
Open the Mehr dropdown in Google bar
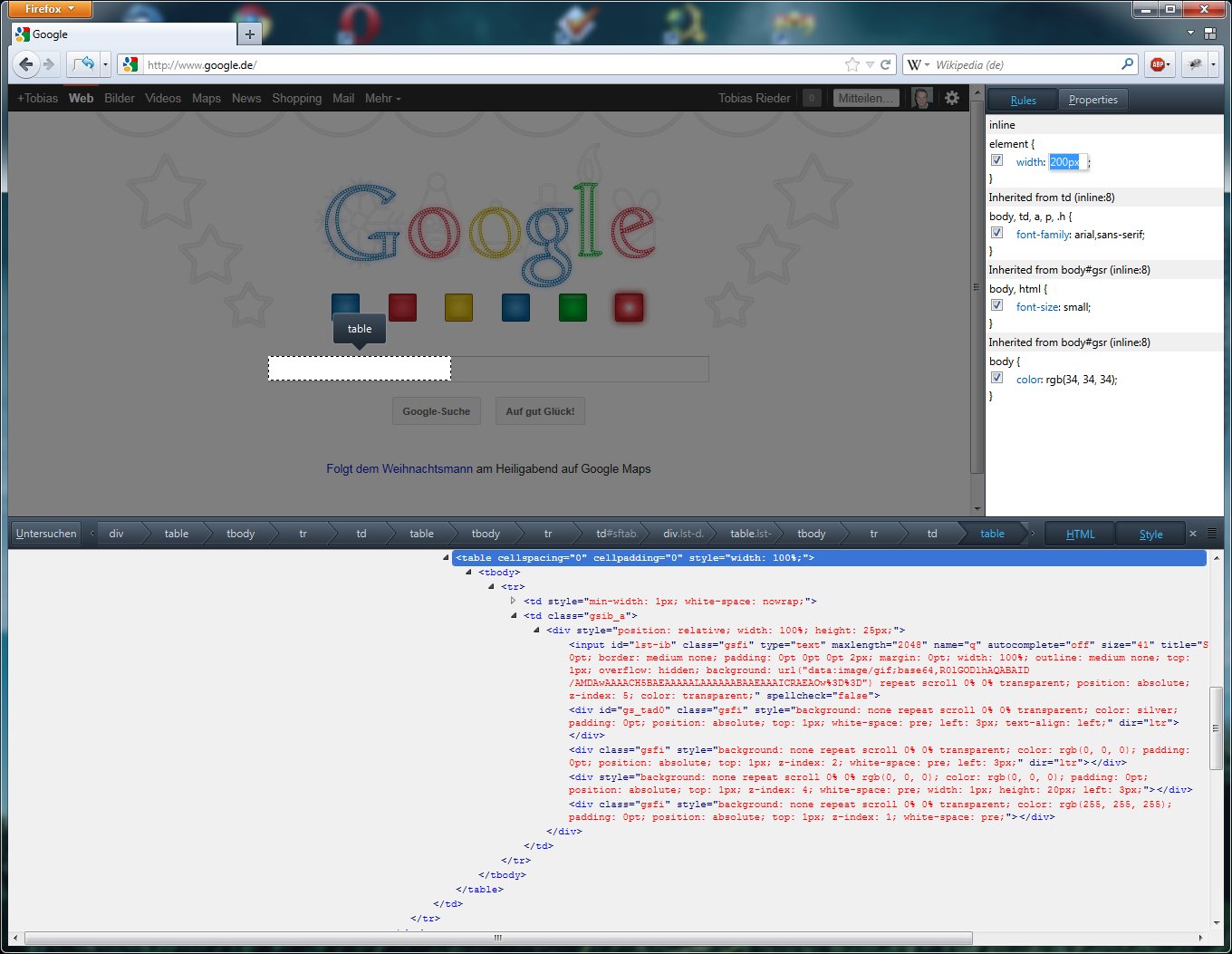coord(382,98)
